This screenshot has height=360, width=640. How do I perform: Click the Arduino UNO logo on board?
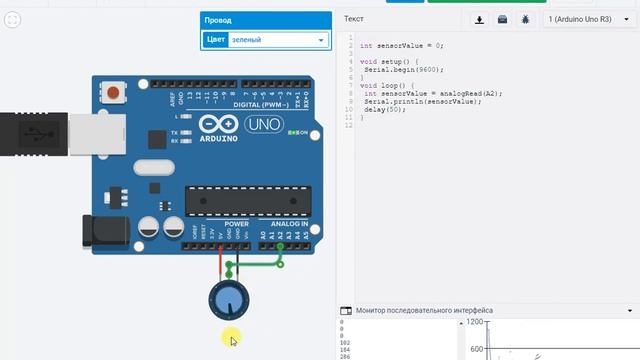tap(241, 128)
